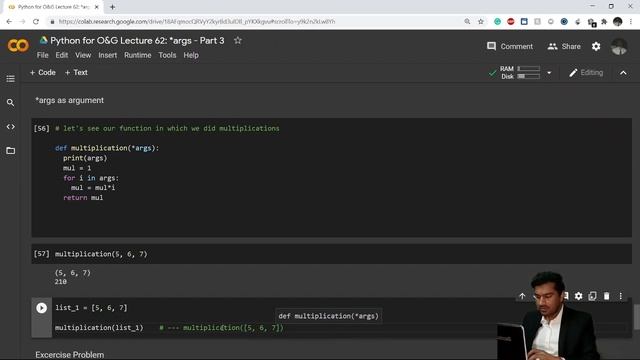
Task: Click the 'print(args)' code line
Action: 85,158
